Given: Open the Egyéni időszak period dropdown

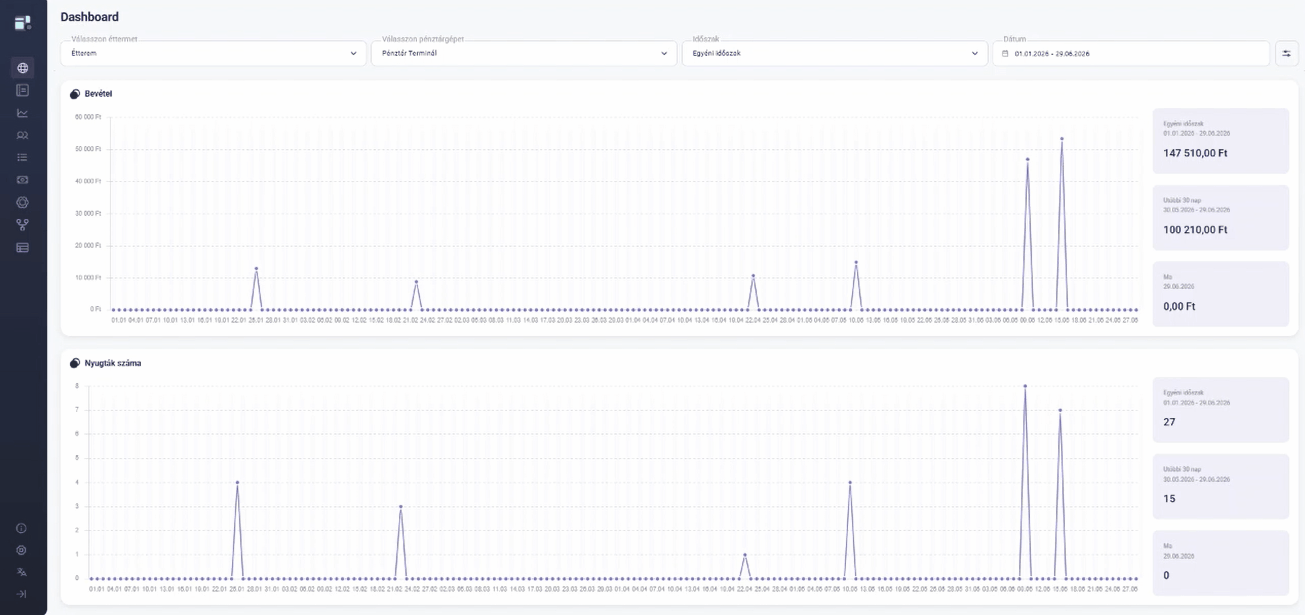Looking at the screenshot, I should coord(835,54).
